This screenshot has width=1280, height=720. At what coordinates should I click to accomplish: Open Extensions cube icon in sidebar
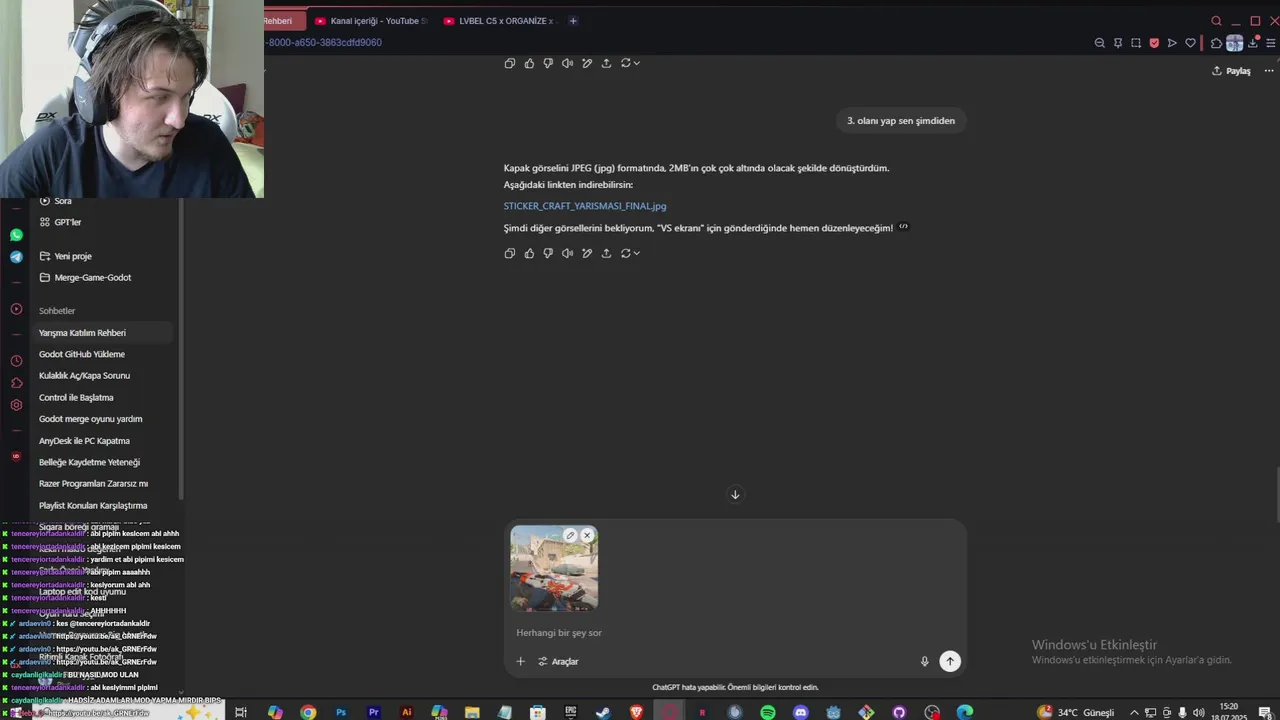16,383
